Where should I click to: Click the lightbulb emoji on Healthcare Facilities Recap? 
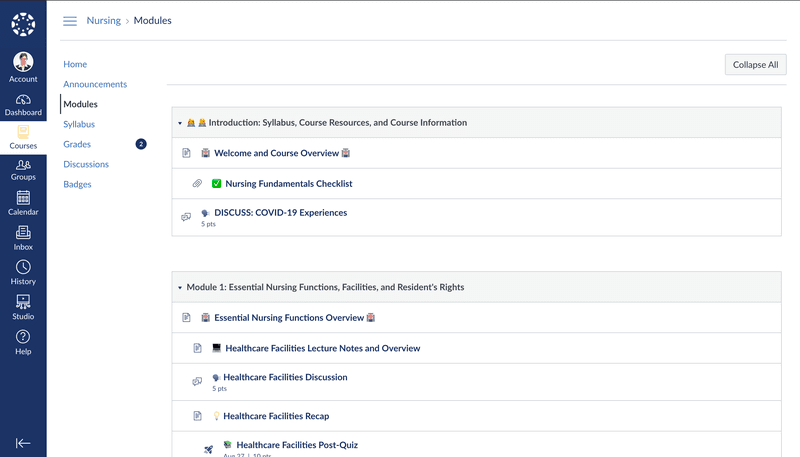(216, 416)
